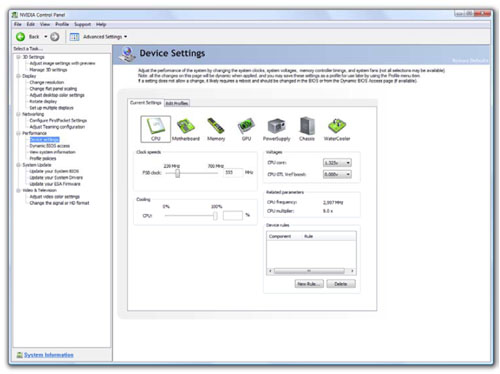Select the WaterCooler device icon

337,129
